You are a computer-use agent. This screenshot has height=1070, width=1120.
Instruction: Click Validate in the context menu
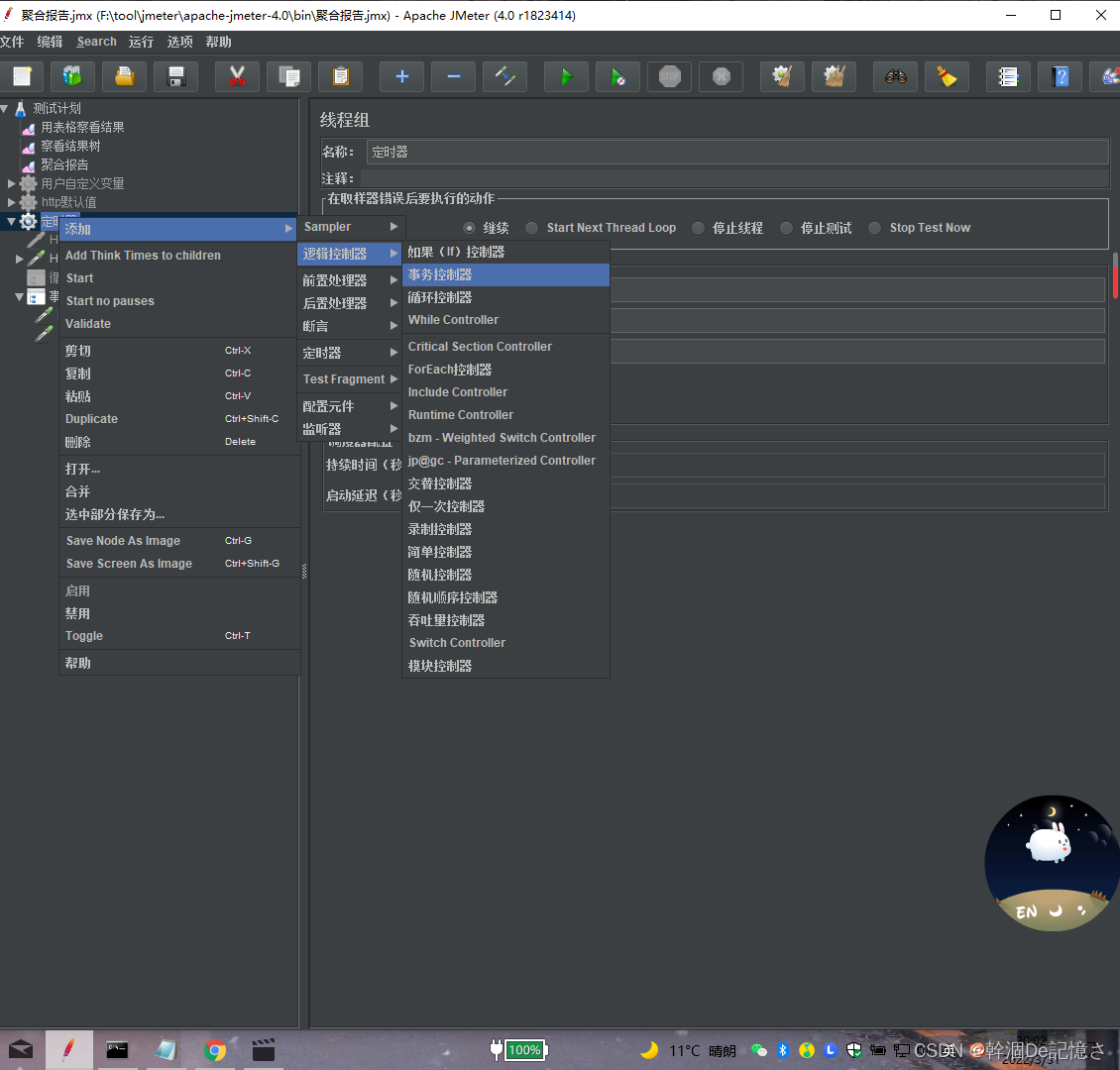(x=179, y=324)
